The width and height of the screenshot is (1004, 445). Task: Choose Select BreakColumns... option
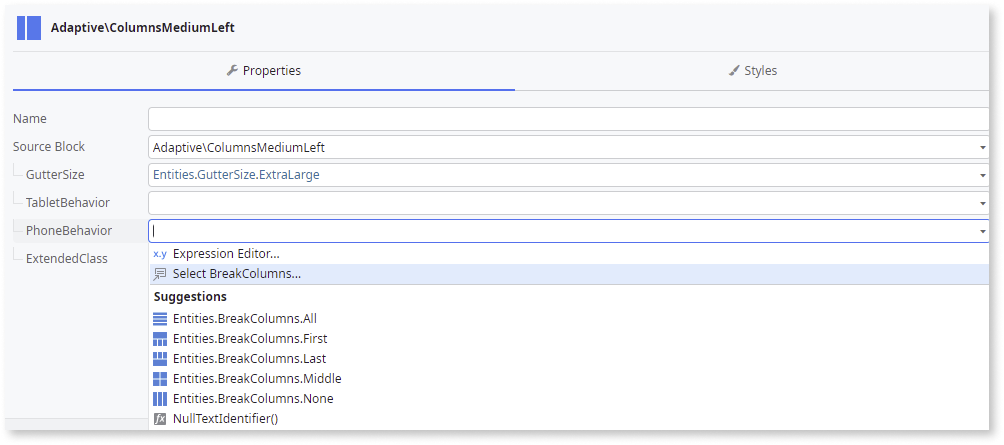click(x=237, y=274)
